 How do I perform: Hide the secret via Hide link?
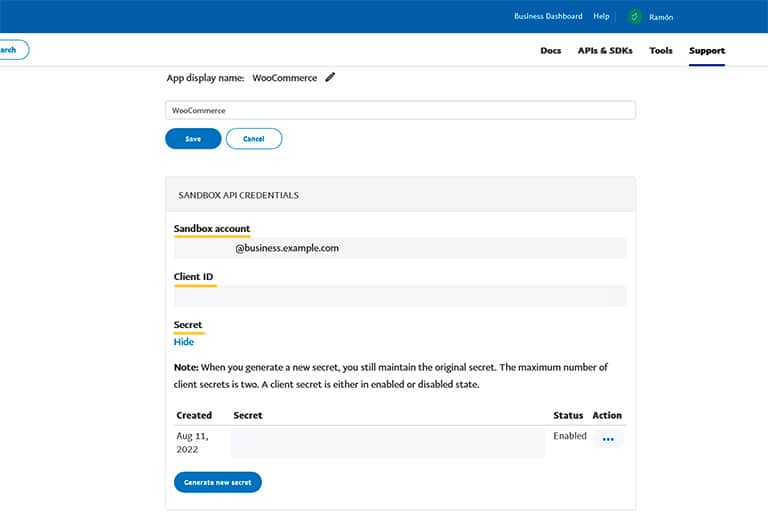(184, 342)
